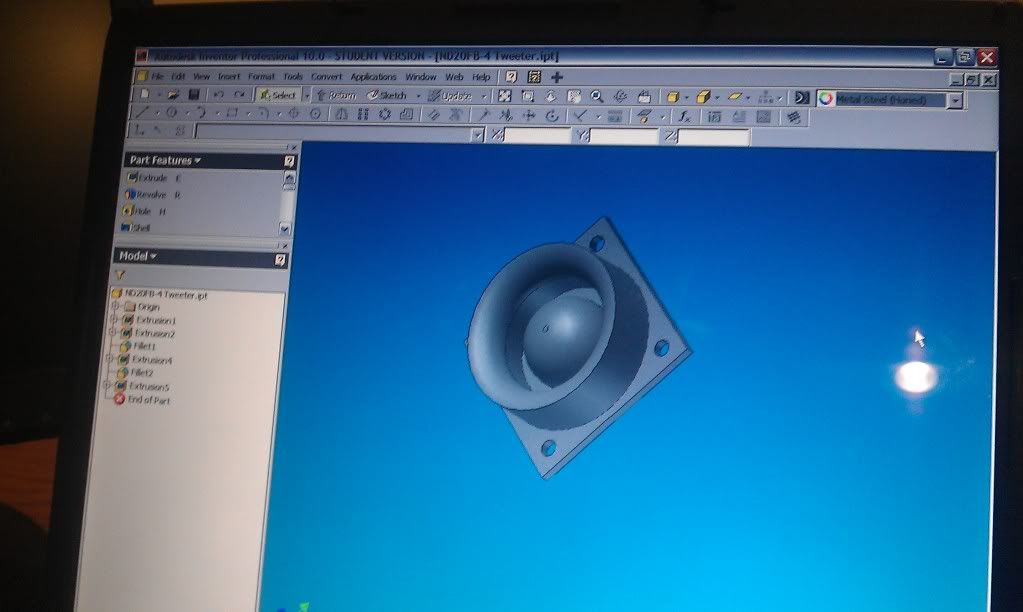Click the Parameters fx icon

coord(684,117)
